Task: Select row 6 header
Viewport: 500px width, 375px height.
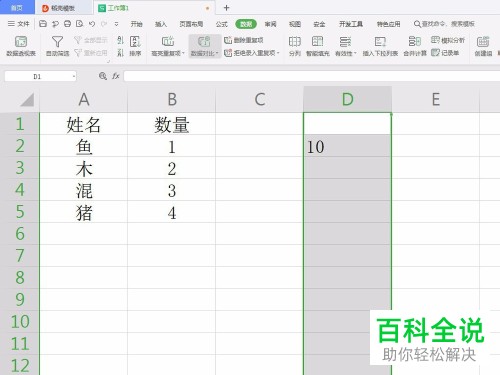Action: coord(20,234)
